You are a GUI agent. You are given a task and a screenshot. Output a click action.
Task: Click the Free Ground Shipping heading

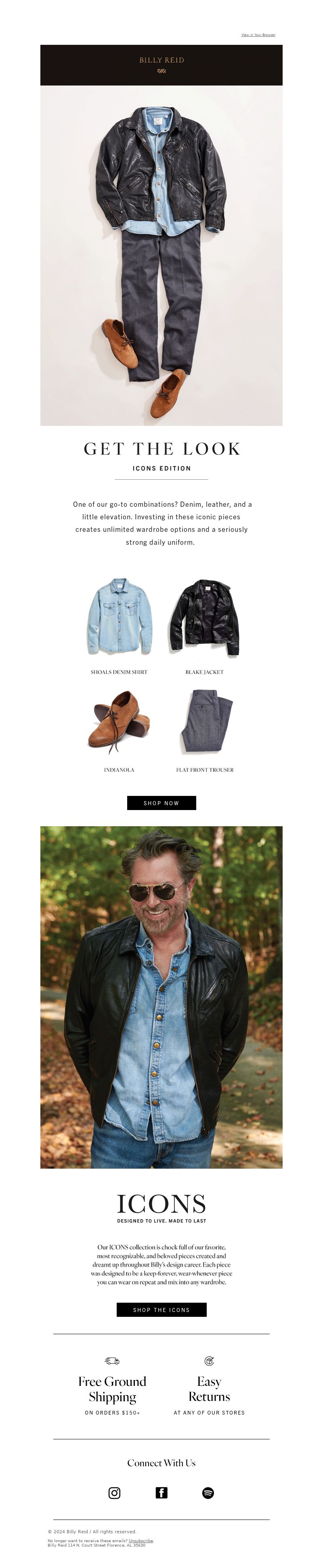[113, 1388]
